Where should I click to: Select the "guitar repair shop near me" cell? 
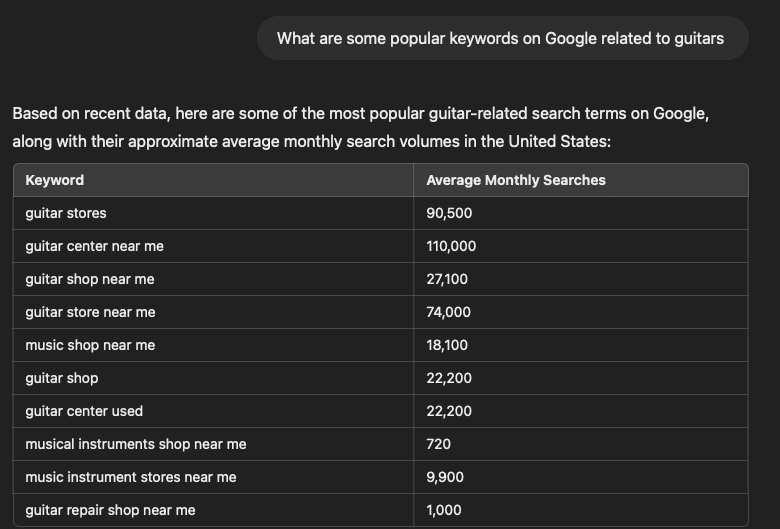(x=110, y=510)
